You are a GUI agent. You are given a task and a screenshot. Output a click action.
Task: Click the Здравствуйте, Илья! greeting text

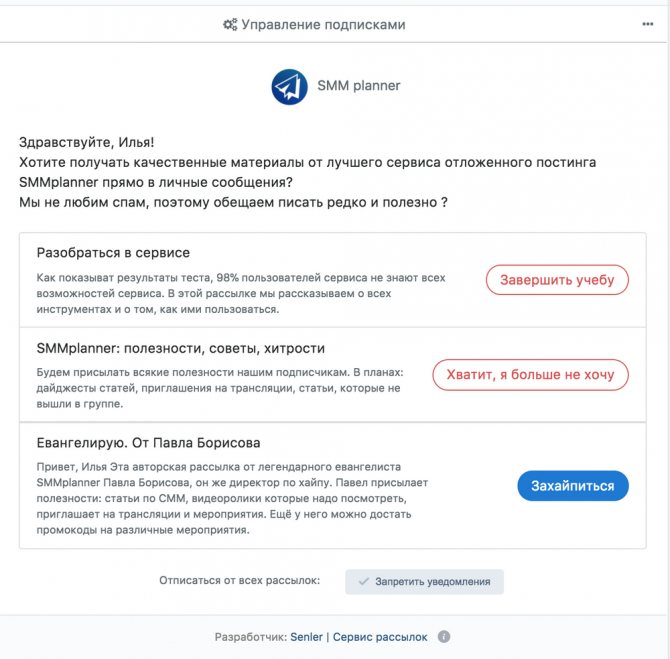click(x=87, y=142)
